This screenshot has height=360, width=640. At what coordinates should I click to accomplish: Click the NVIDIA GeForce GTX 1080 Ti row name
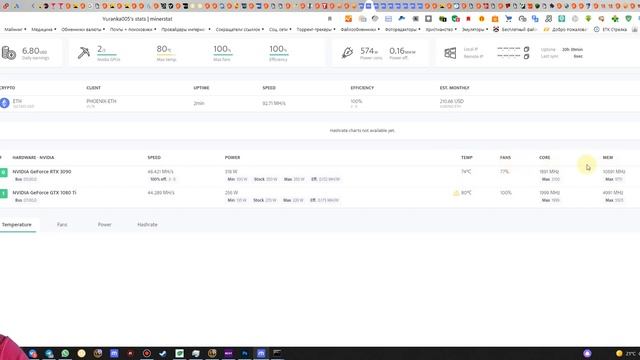pos(44,192)
